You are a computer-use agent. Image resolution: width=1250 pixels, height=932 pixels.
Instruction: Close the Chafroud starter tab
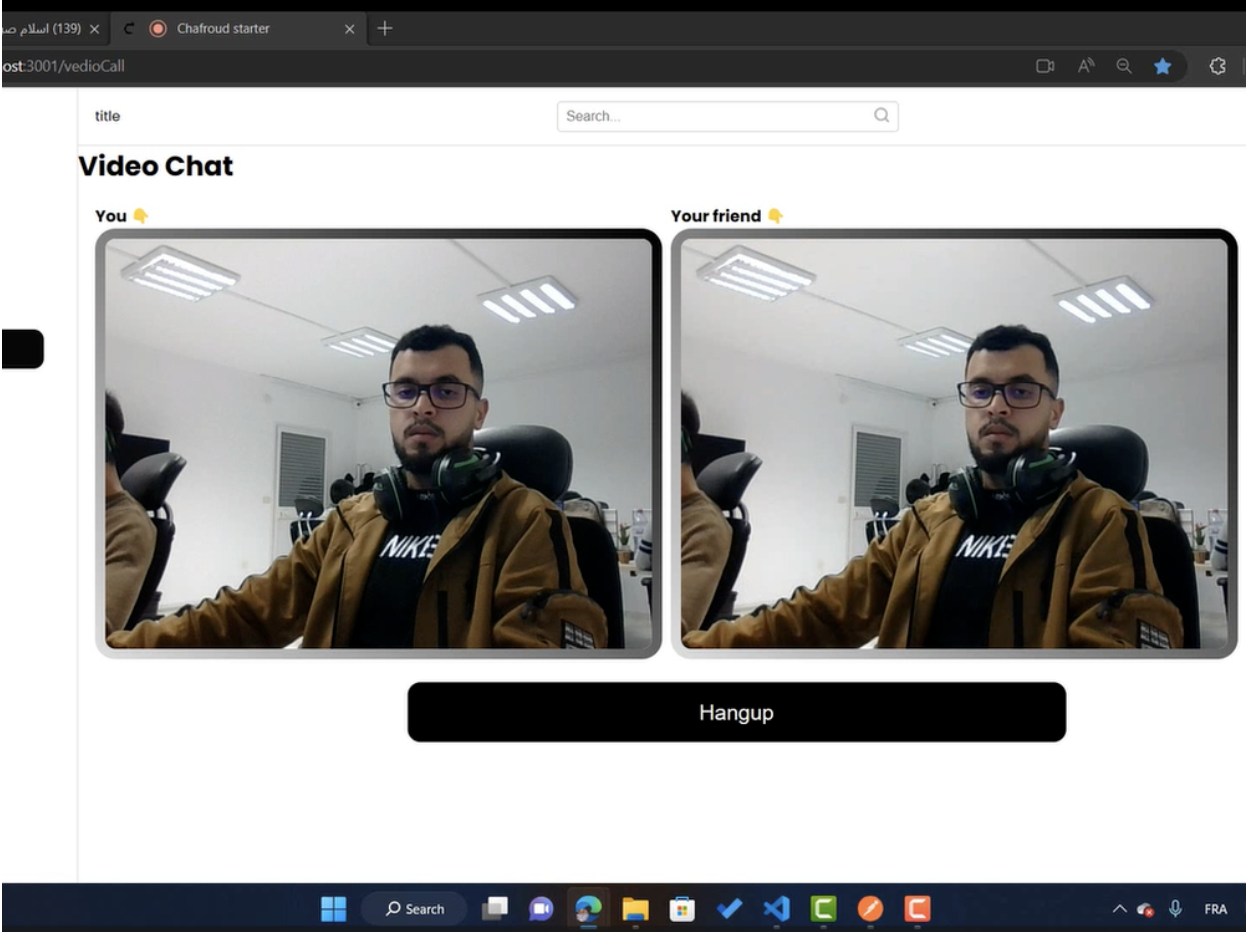click(x=350, y=28)
